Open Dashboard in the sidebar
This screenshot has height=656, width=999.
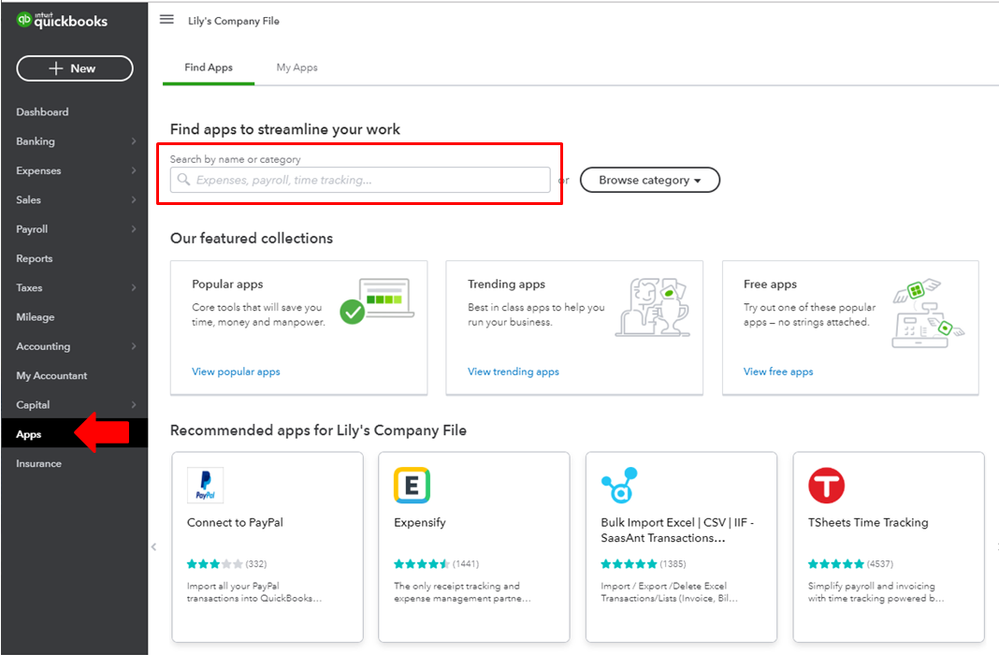coord(42,112)
